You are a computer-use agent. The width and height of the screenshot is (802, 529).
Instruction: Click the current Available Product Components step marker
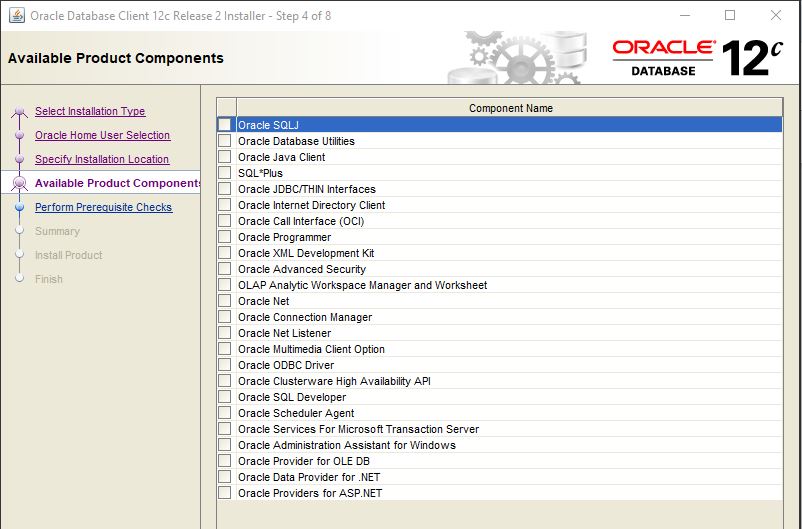pos(19,183)
